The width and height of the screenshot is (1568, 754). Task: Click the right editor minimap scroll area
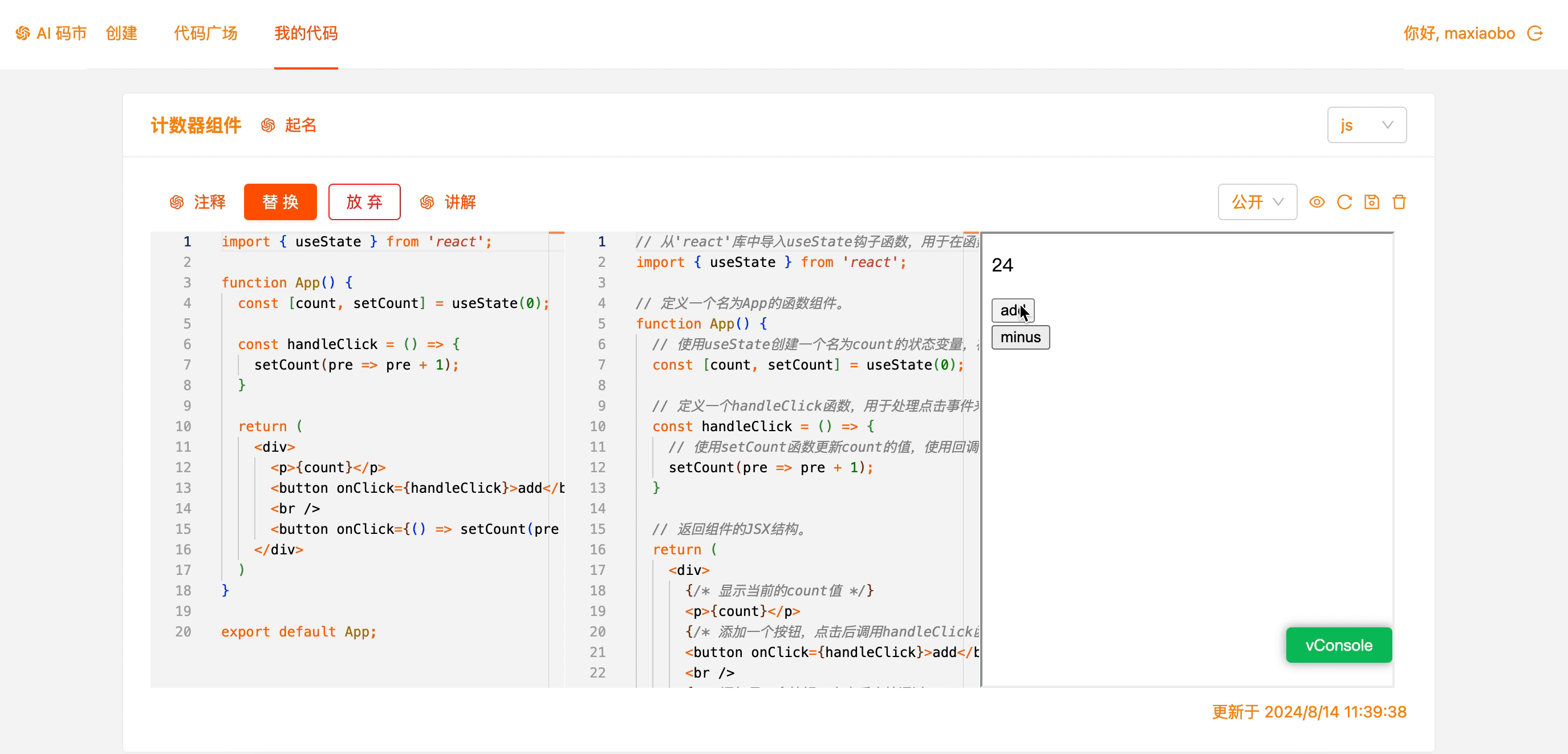pos(972,460)
